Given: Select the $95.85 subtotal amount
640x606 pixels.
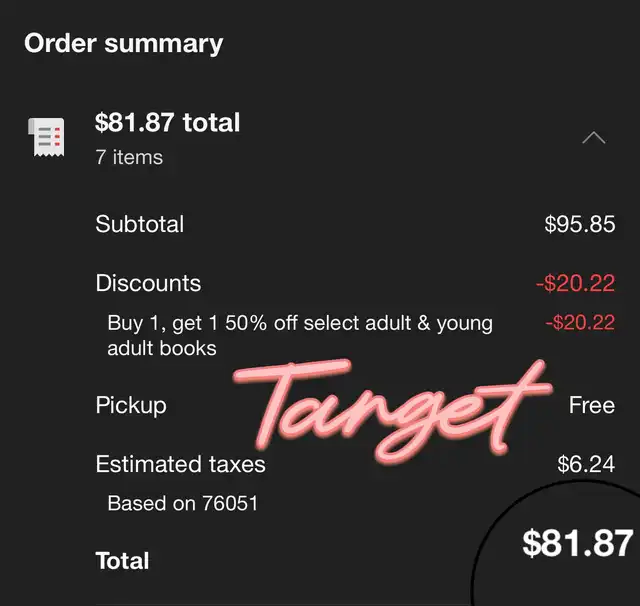Looking at the screenshot, I should coord(580,224).
